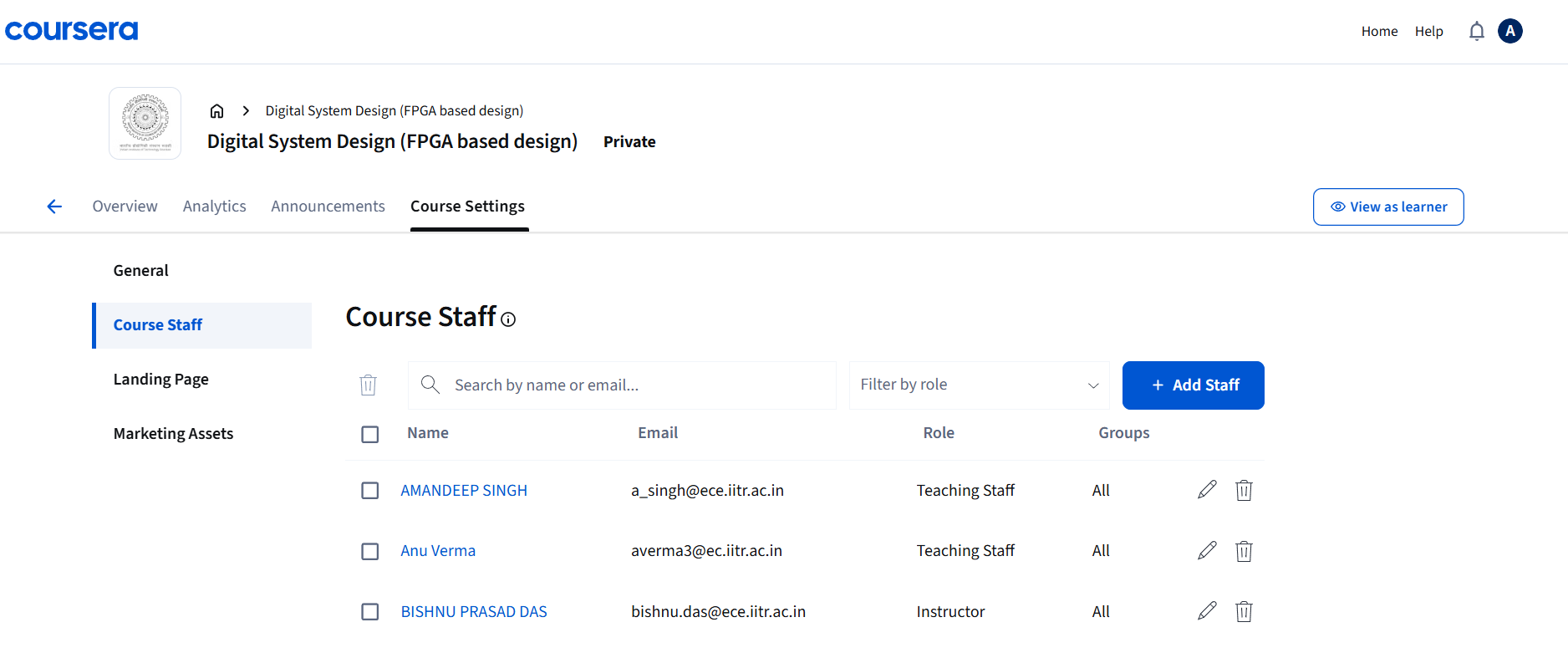Open the Marketing Assets section
The image size is (1568, 658).
(174, 434)
